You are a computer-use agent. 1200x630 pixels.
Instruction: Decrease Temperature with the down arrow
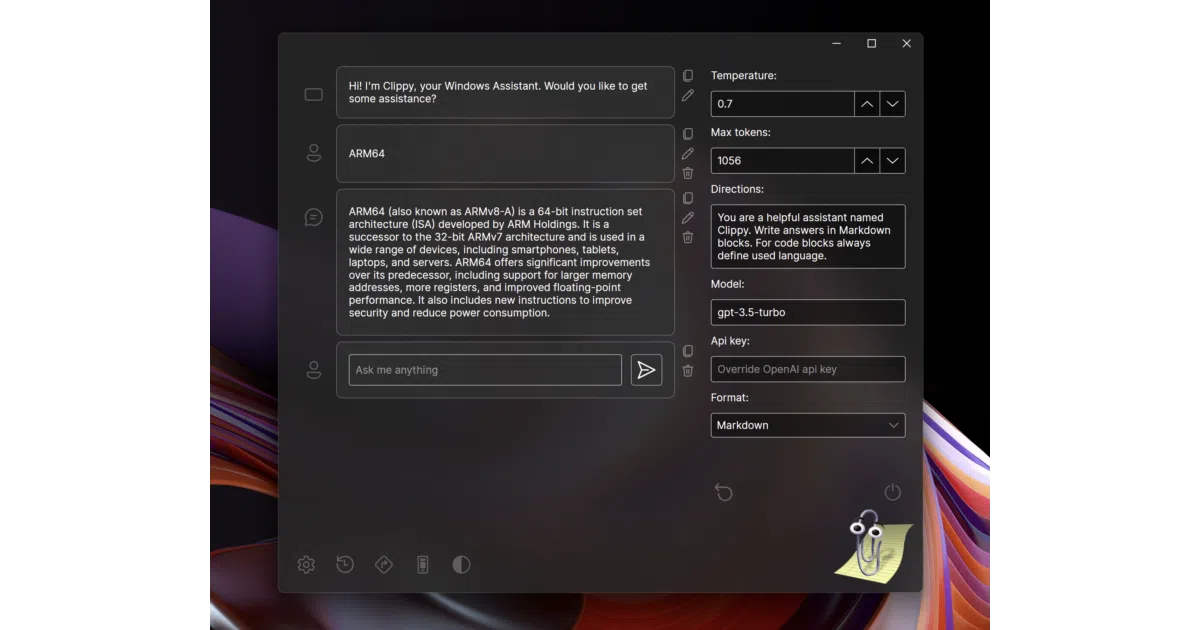pyautogui.click(x=893, y=104)
